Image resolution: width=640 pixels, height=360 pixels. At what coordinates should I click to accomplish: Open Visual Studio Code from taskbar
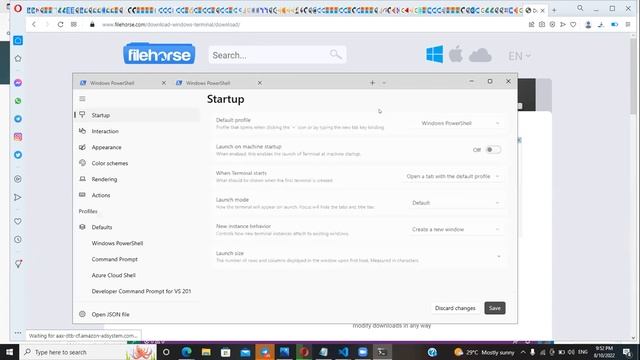(343, 352)
